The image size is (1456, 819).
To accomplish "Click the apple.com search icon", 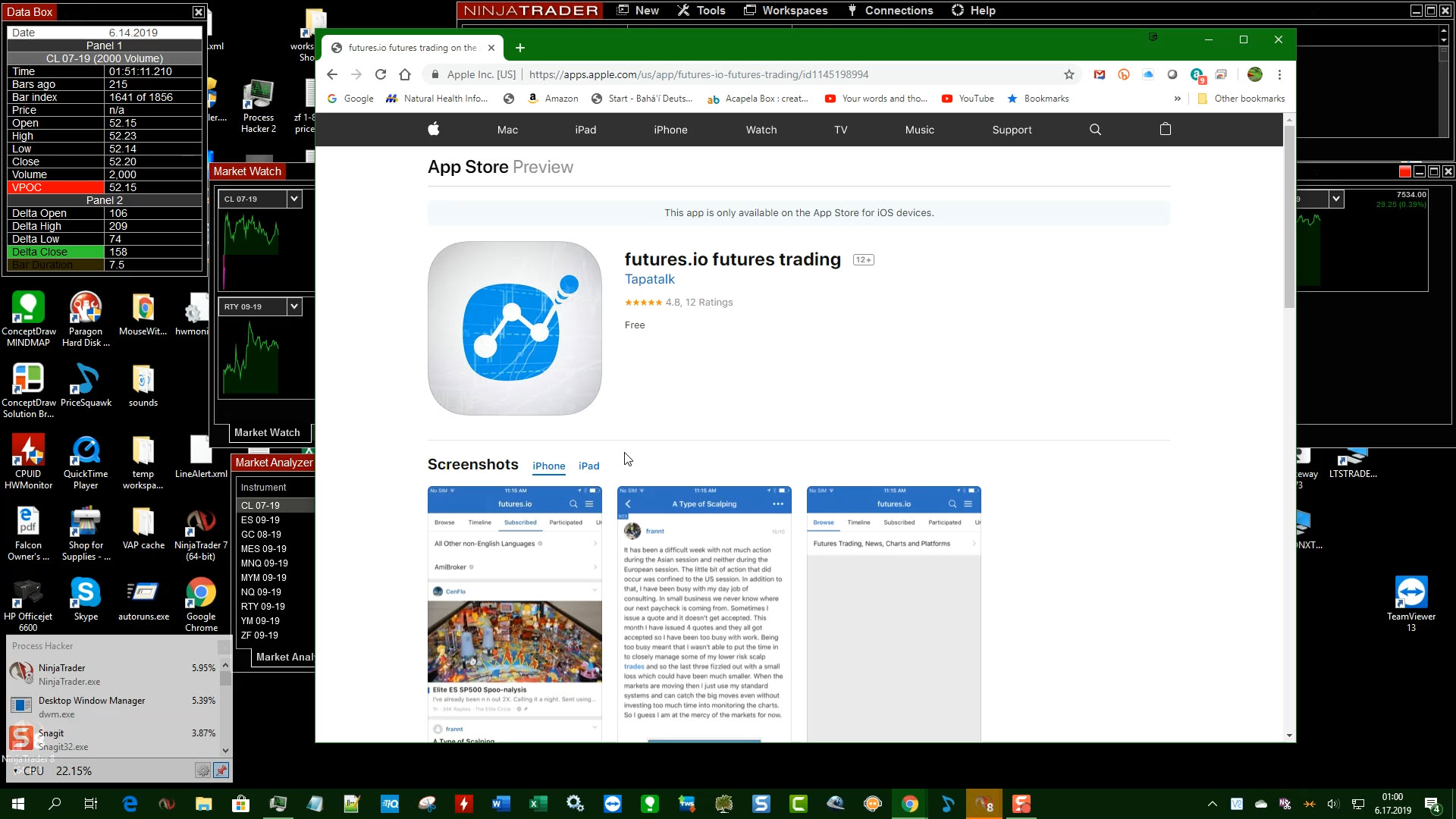I will click(1095, 130).
